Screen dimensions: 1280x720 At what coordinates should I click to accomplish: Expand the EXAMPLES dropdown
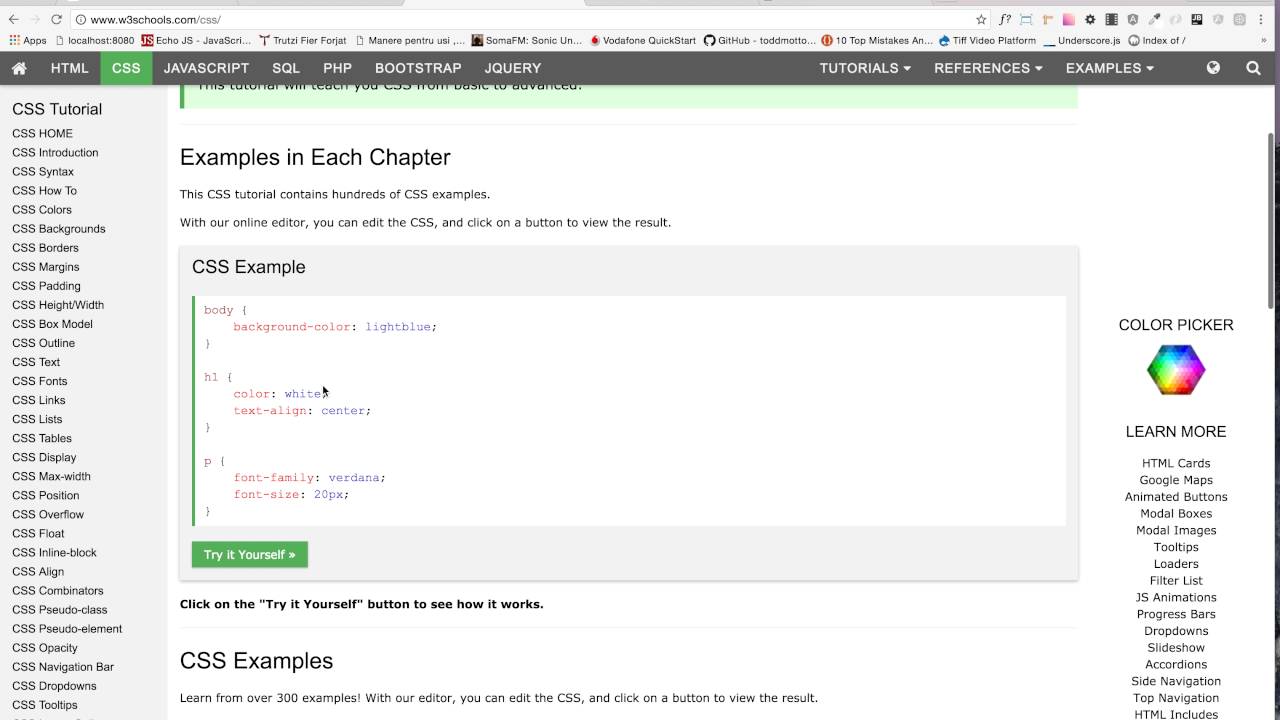point(1109,68)
